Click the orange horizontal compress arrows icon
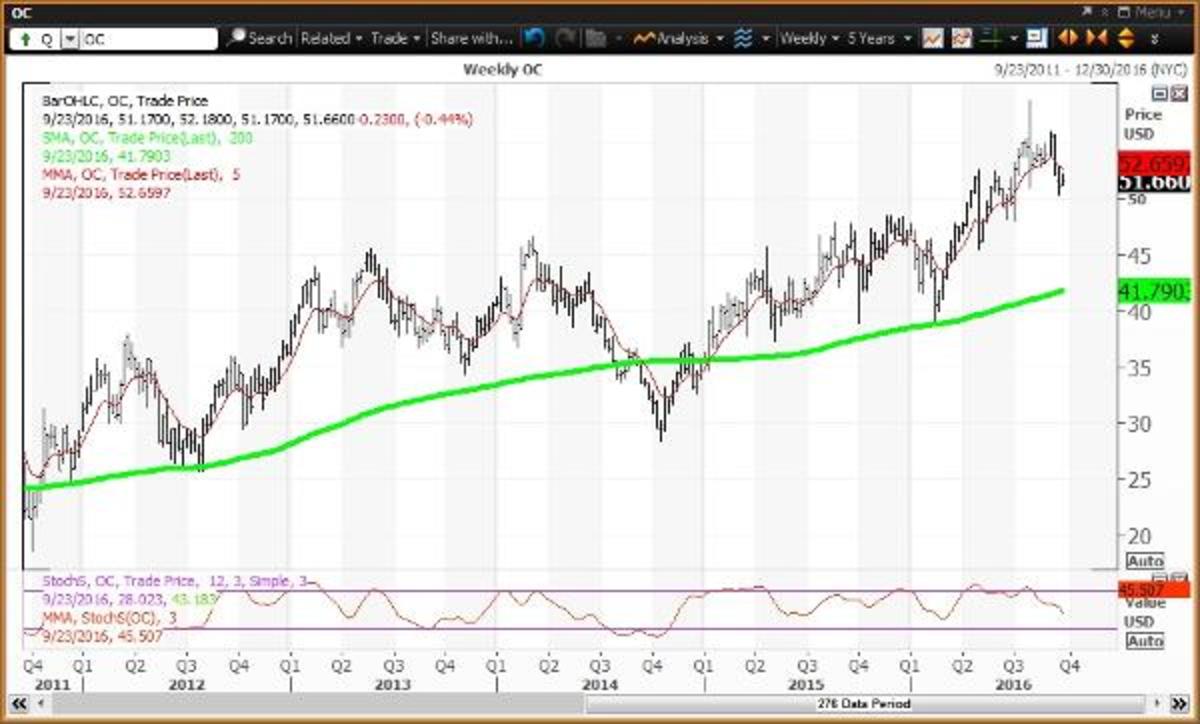 (1096, 39)
